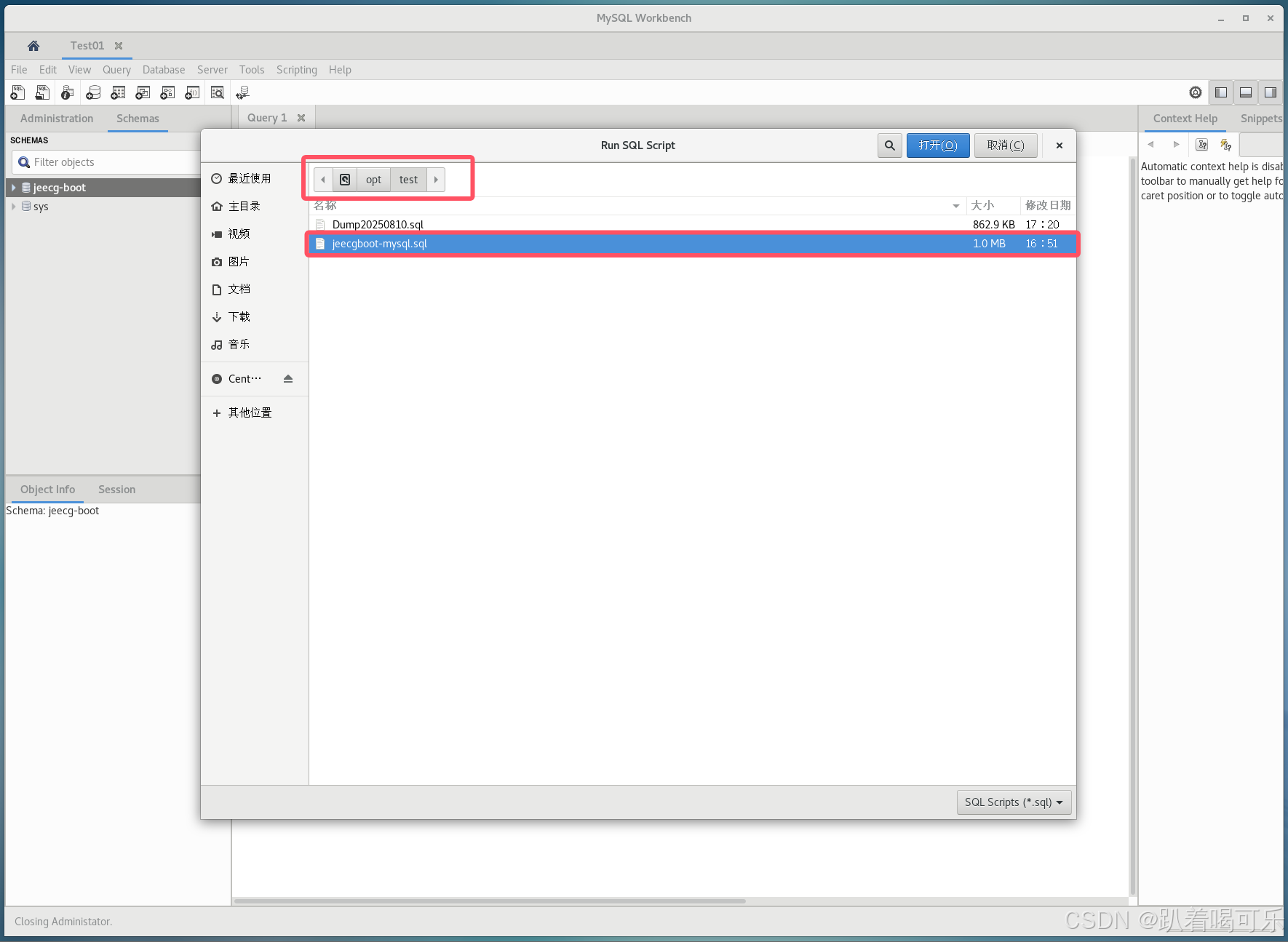Open the preferences gear icon in toolbar
This screenshot has height=942, width=1288.
(x=1196, y=92)
